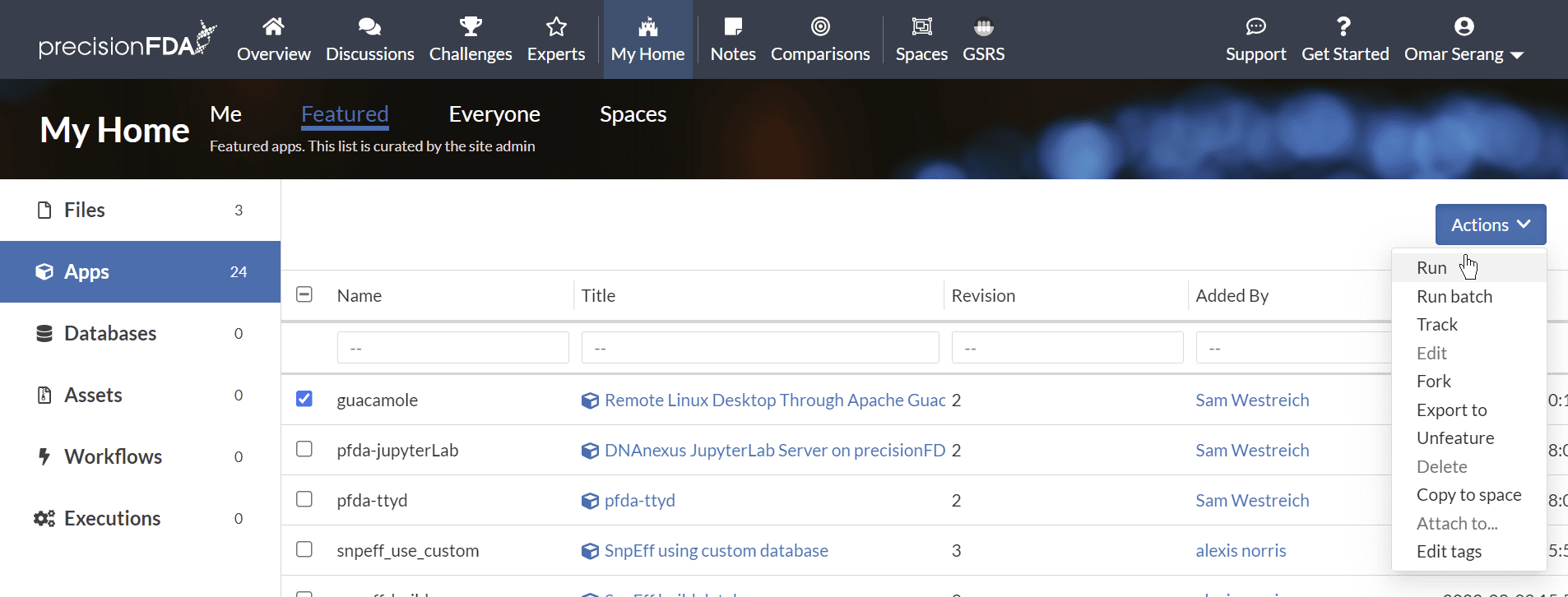Open Comparisons target icon
Screen dimensions: 1568x597
[820, 27]
